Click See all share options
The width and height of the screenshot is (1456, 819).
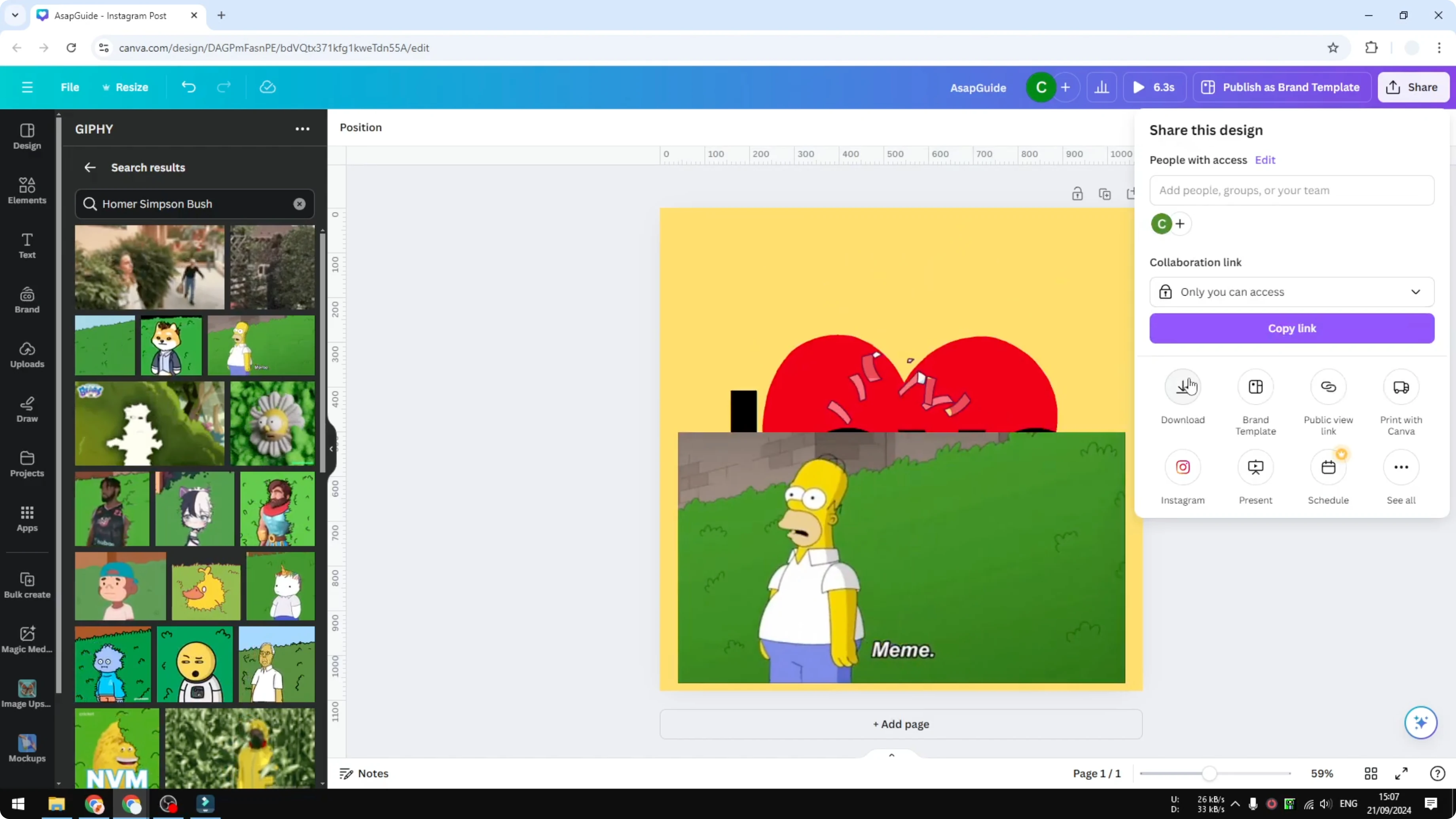[1401, 467]
